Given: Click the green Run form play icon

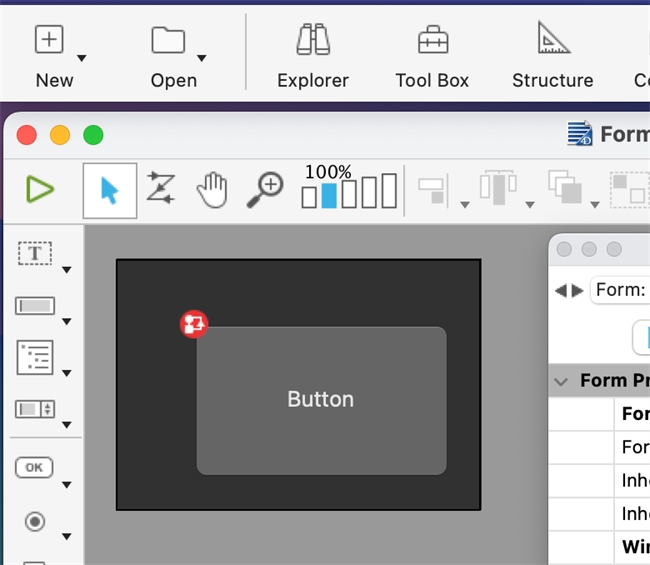Looking at the screenshot, I should point(40,189).
